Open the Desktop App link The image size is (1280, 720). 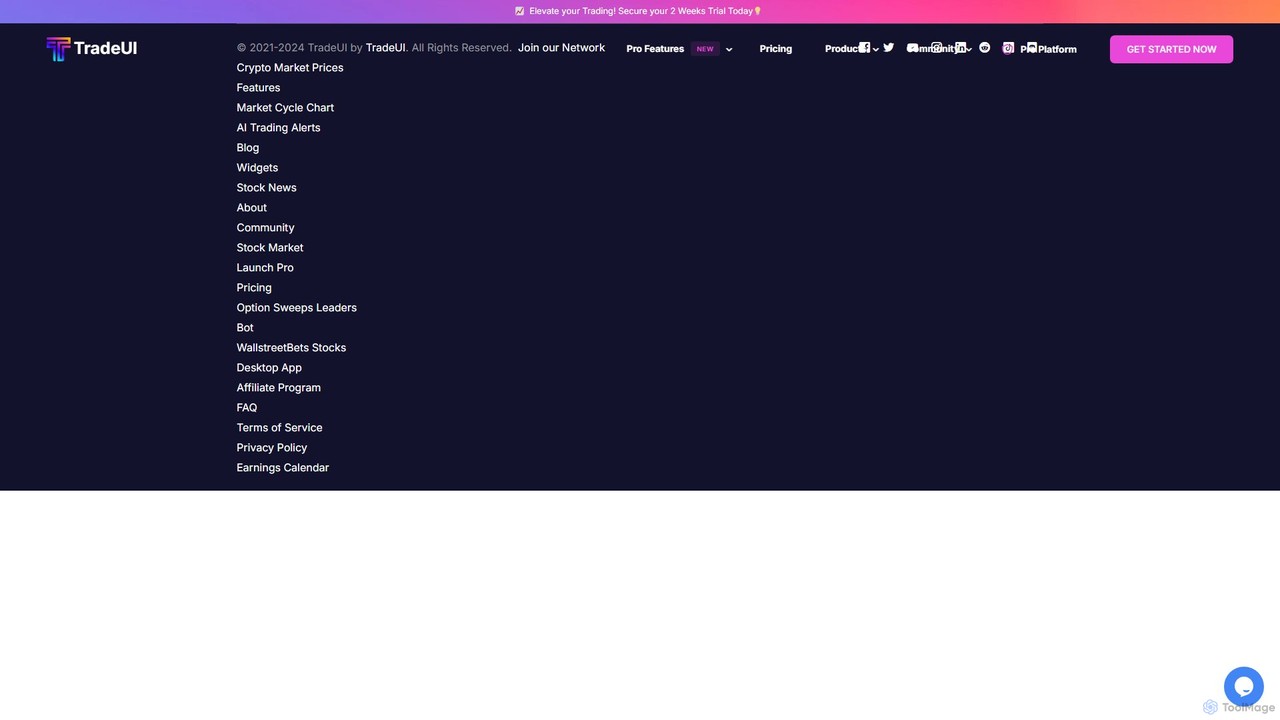(269, 368)
